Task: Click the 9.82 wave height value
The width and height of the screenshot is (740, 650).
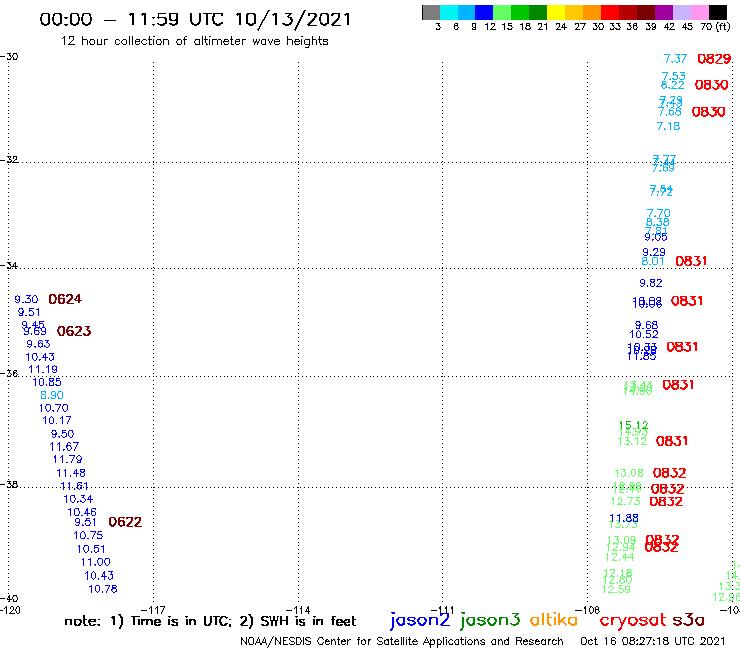Action: (x=651, y=283)
